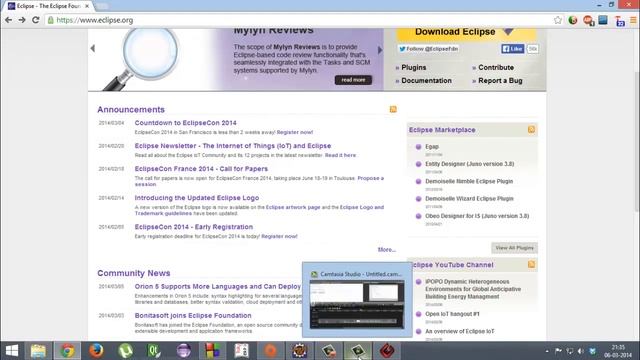Viewport: 640px width, 360px height.
Task: Click the View All Plugins button
Action: click(514, 248)
